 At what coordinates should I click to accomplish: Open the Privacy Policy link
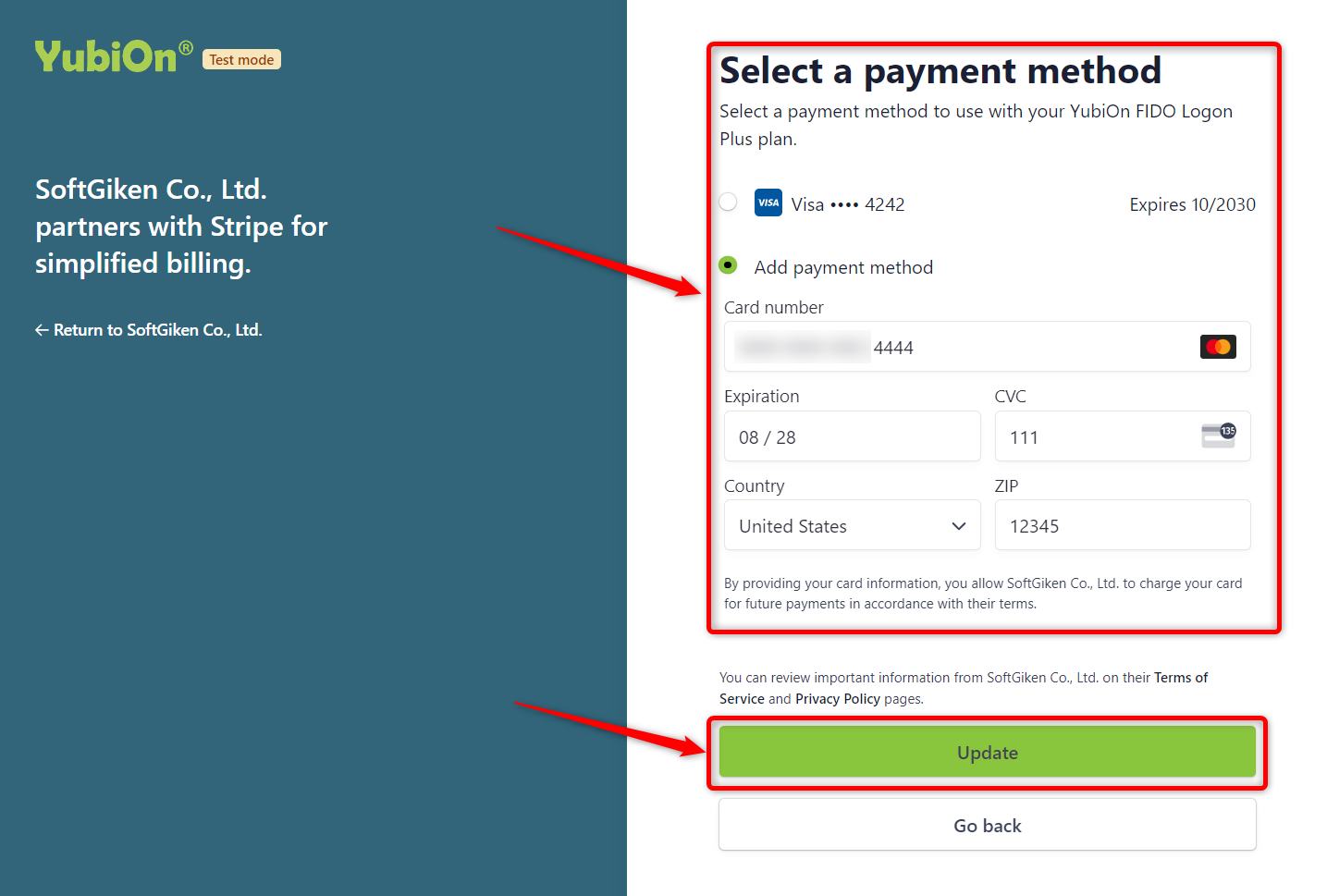[x=838, y=699]
